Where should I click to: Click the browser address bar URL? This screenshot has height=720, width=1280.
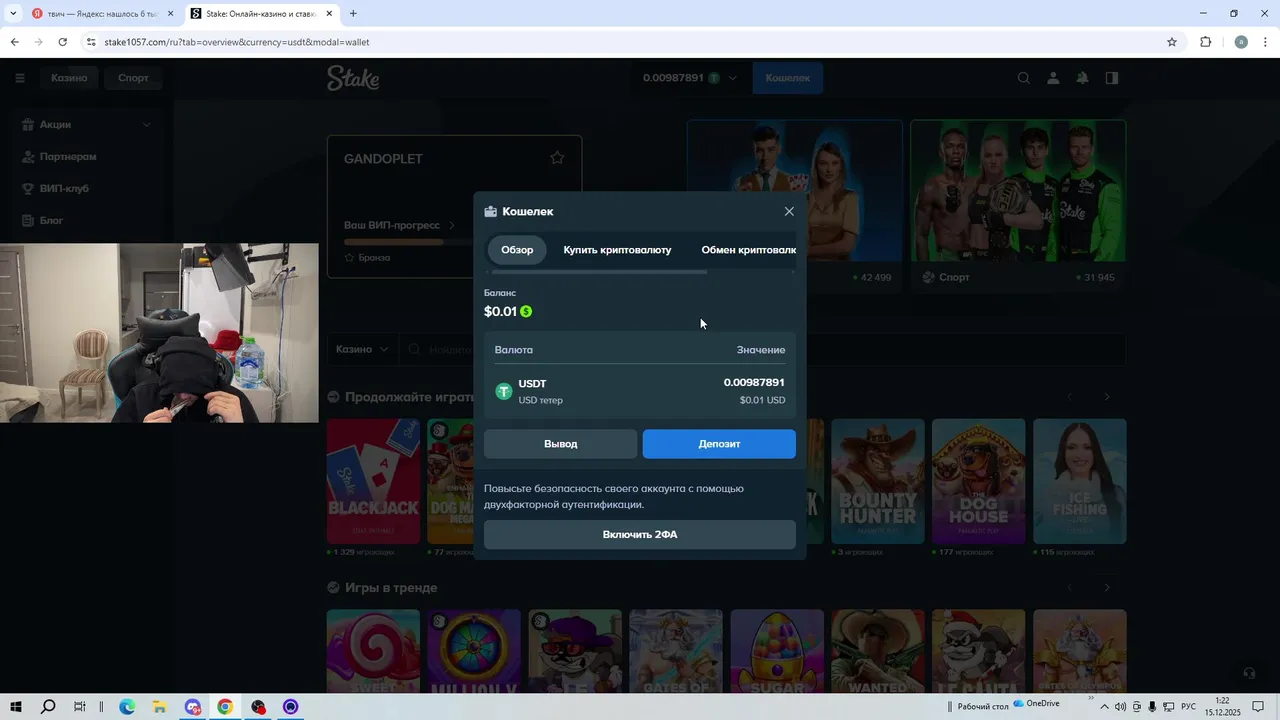pyautogui.click(x=237, y=42)
